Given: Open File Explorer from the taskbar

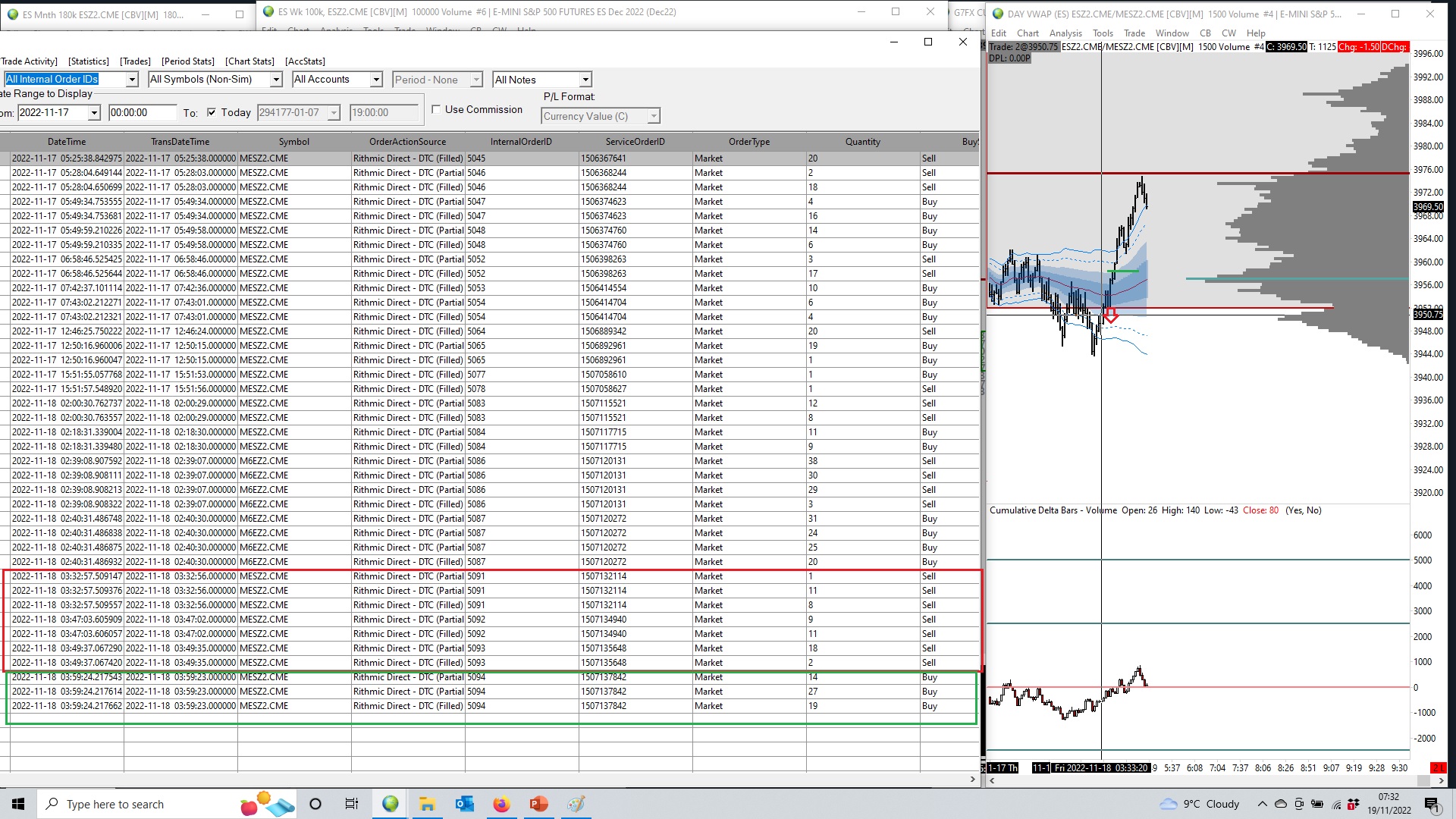Looking at the screenshot, I should click(x=427, y=804).
